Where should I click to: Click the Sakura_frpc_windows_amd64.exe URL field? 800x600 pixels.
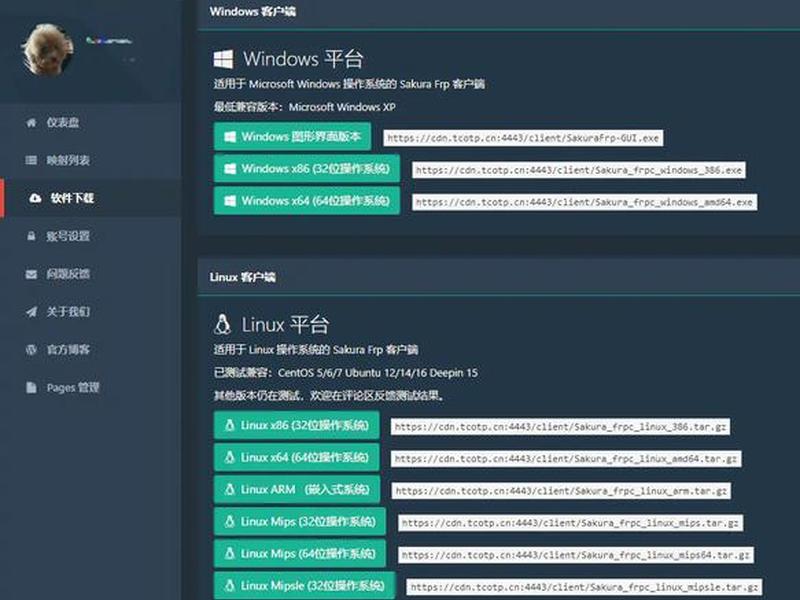tap(585, 203)
